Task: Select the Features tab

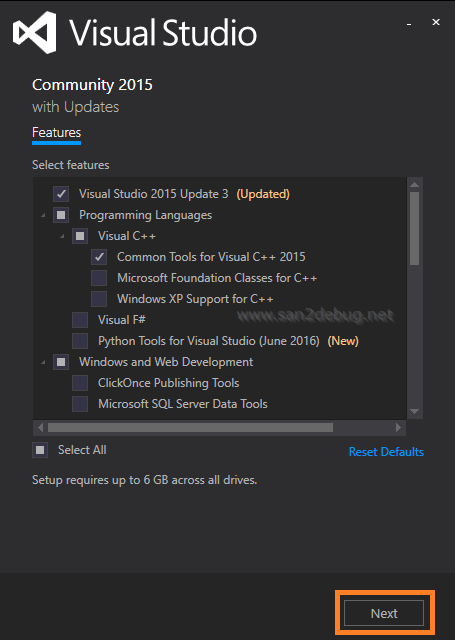Action: [x=56, y=133]
